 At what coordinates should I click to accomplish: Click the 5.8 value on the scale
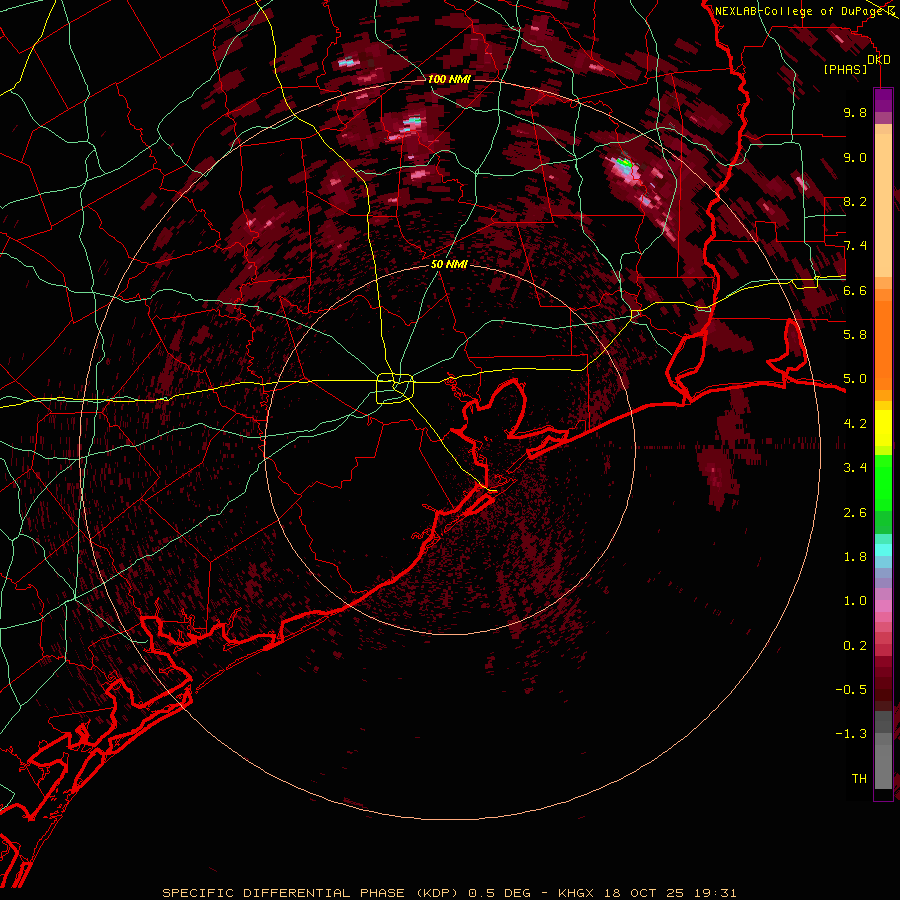855,335
